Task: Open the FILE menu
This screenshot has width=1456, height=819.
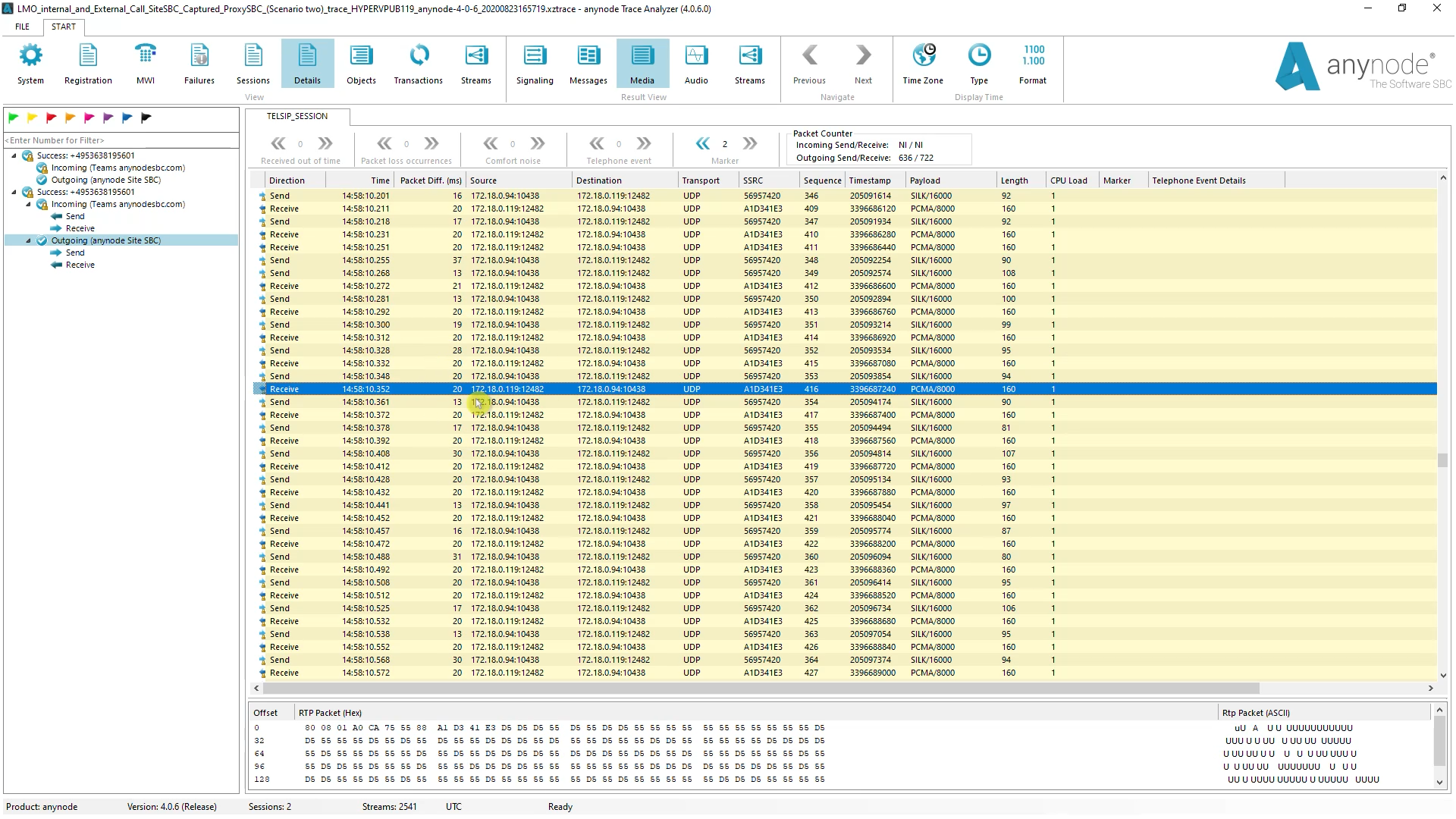Action: tap(23, 27)
